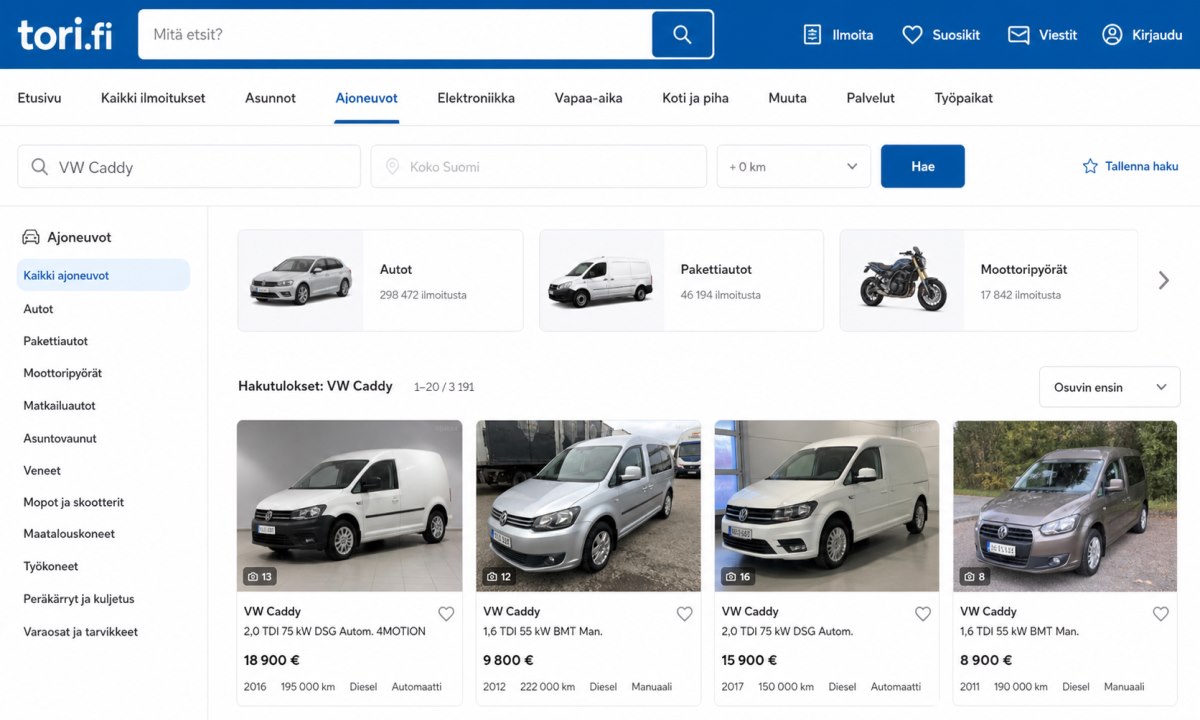
Task: Select Kaikki ajoneuvot in the sidebar
Action: click(103, 275)
